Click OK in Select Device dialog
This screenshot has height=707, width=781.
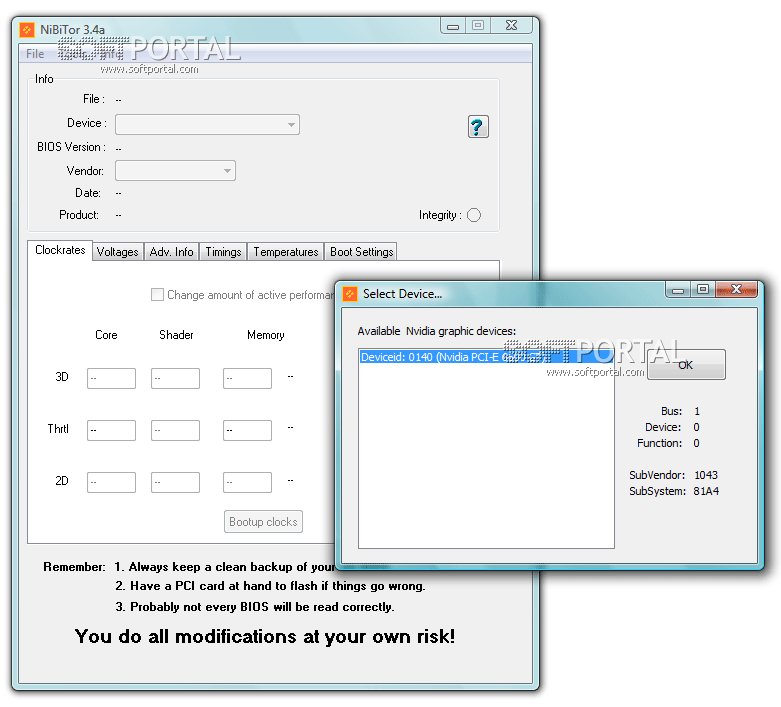(x=686, y=365)
